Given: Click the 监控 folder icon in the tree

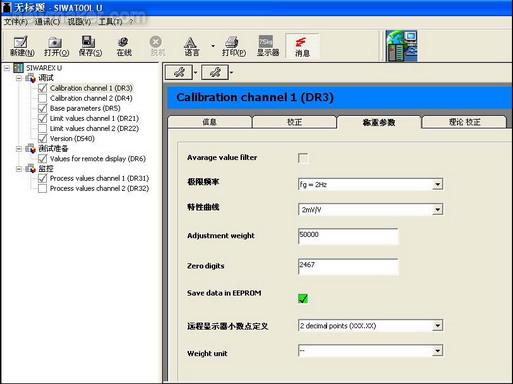Looking at the screenshot, I should (31, 169).
